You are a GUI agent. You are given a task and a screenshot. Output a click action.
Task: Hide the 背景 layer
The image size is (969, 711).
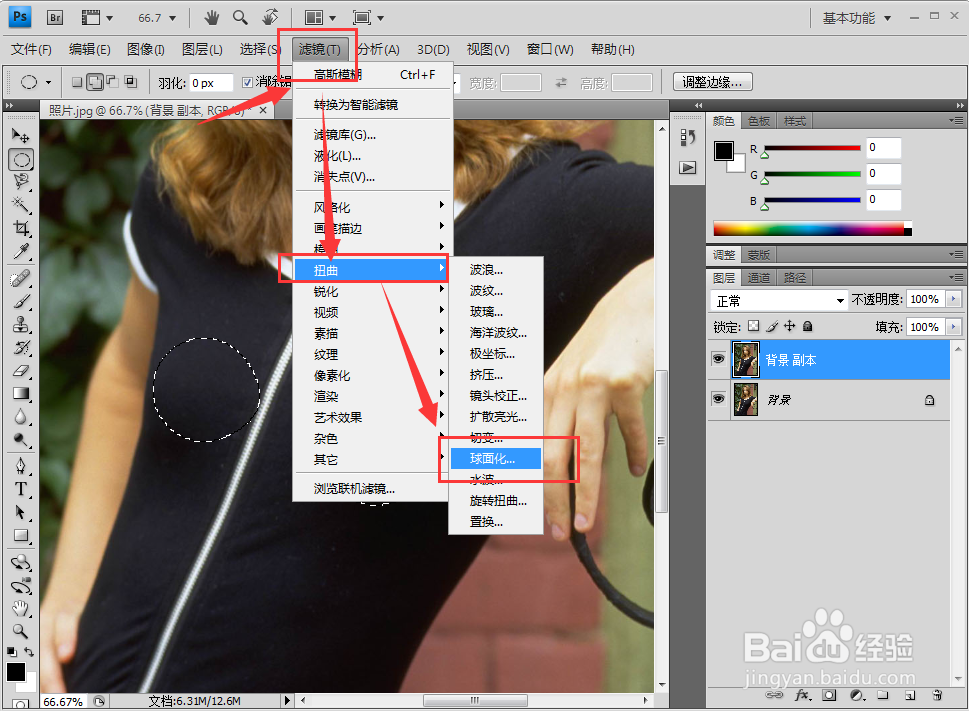718,399
